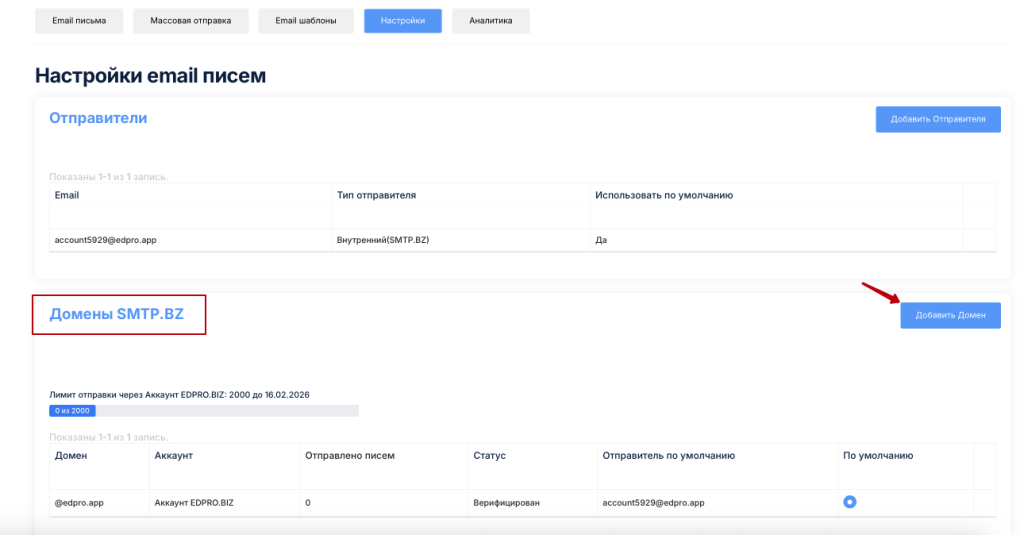Click the Использовать по умолчанию column header
1024x535 pixels.
[x=664, y=195]
